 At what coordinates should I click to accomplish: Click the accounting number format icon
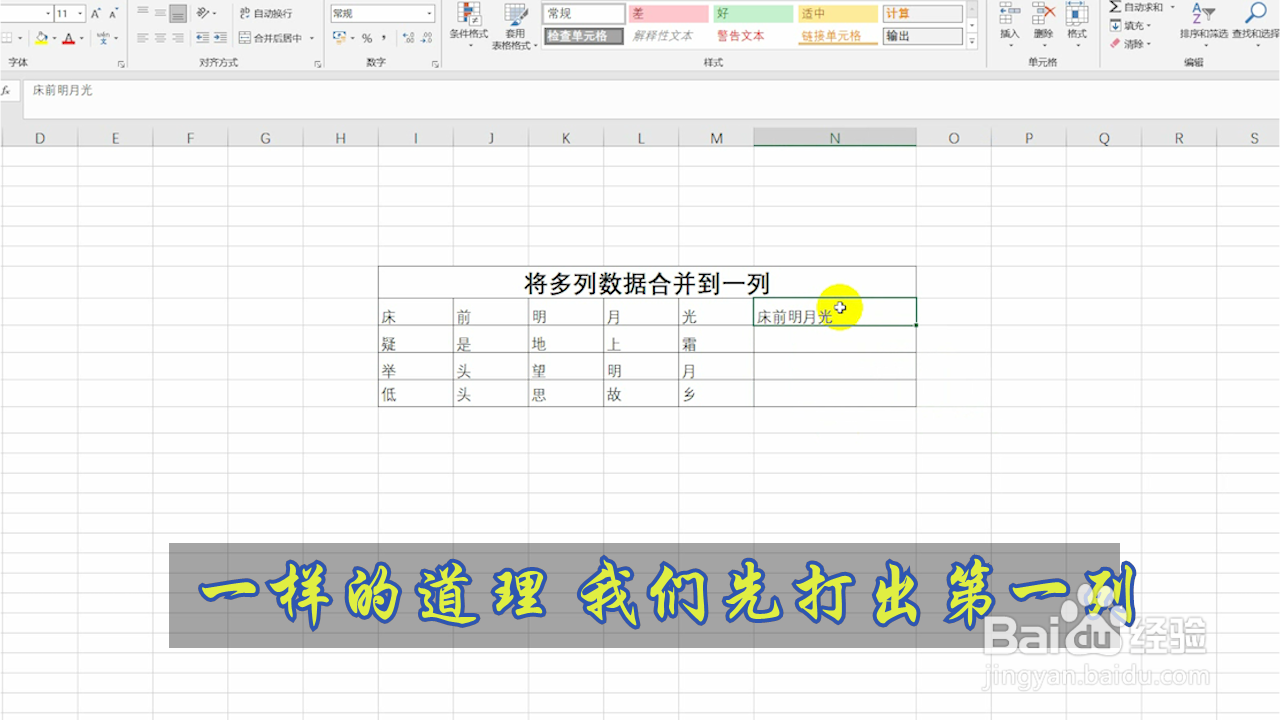pyautogui.click(x=339, y=38)
